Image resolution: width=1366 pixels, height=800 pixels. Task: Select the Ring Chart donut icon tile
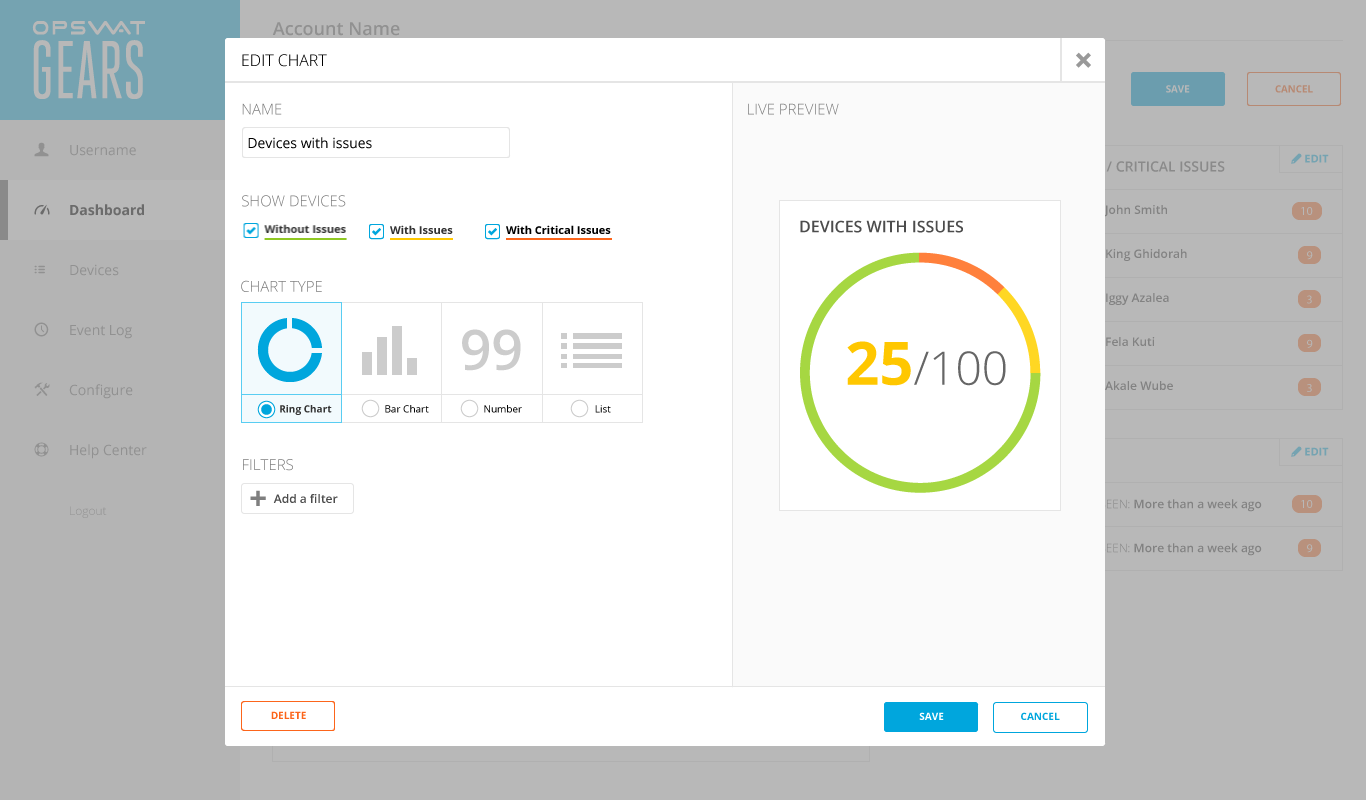point(291,349)
